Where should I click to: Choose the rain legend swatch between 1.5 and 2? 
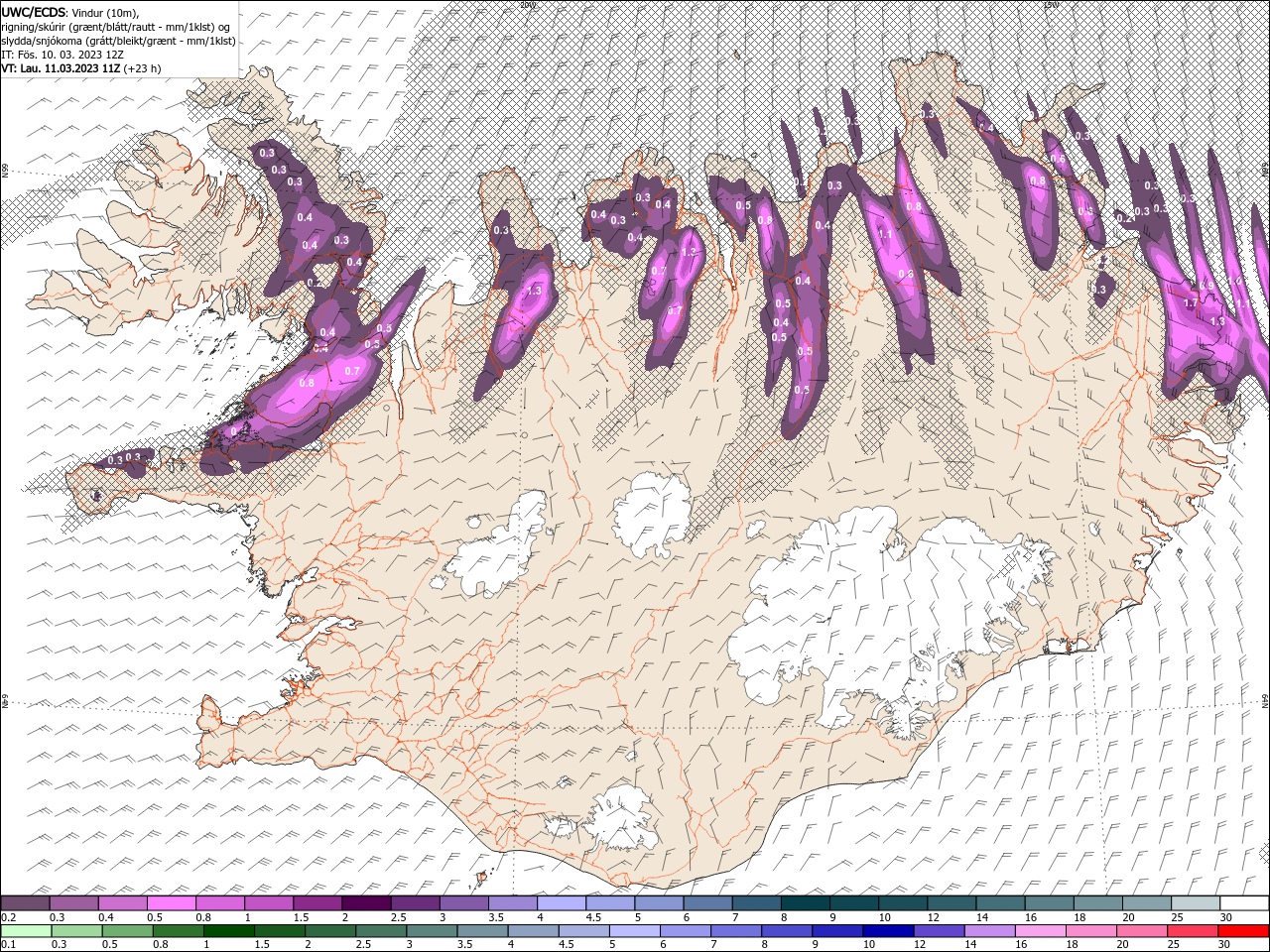pyautogui.click(x=279, y=930)
